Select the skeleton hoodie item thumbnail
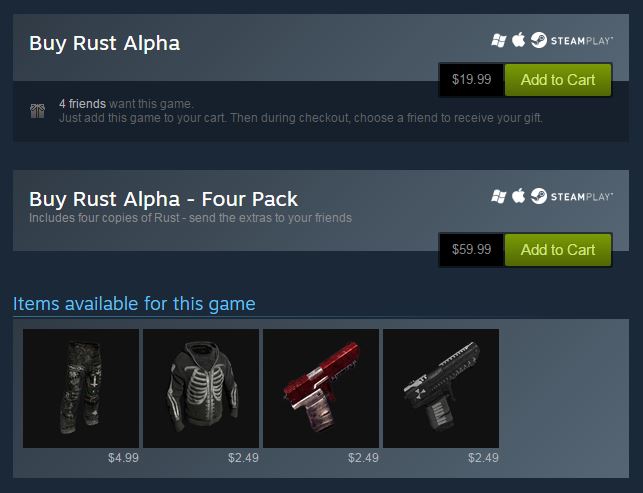 [x=201, y=388]
